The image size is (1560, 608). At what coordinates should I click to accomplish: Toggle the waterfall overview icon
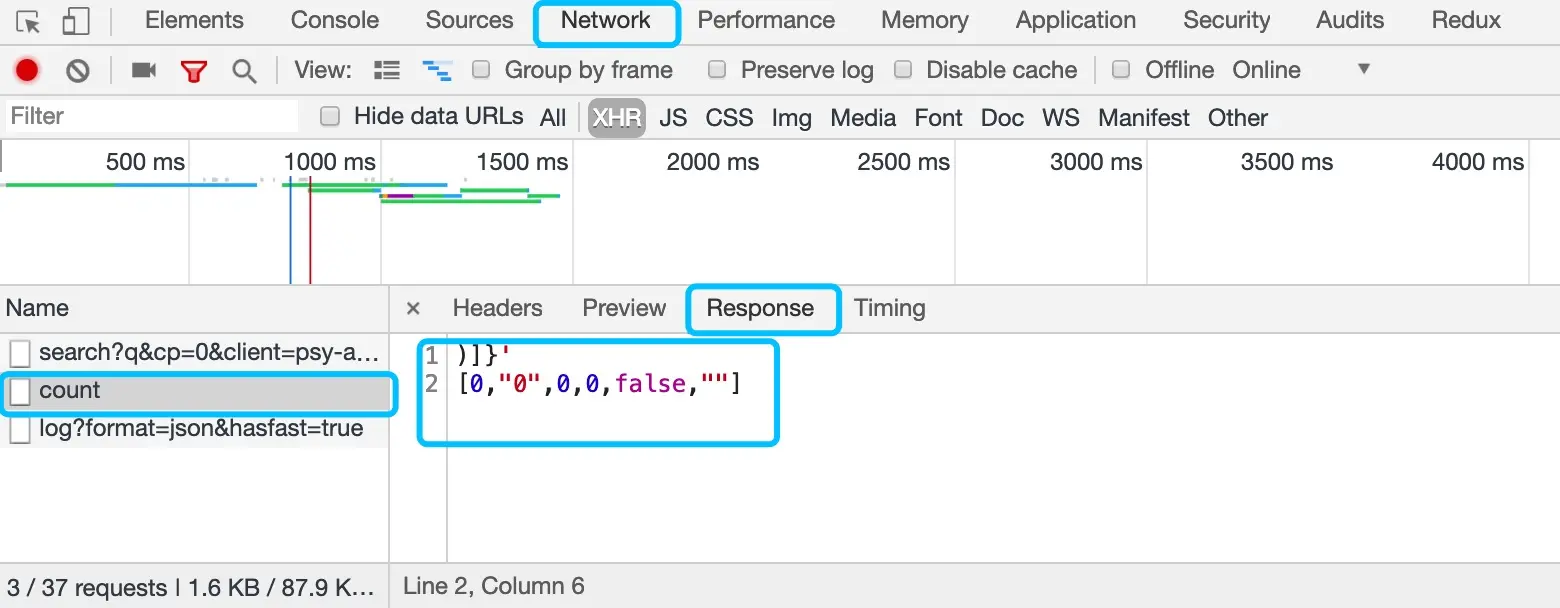(437, 70)
